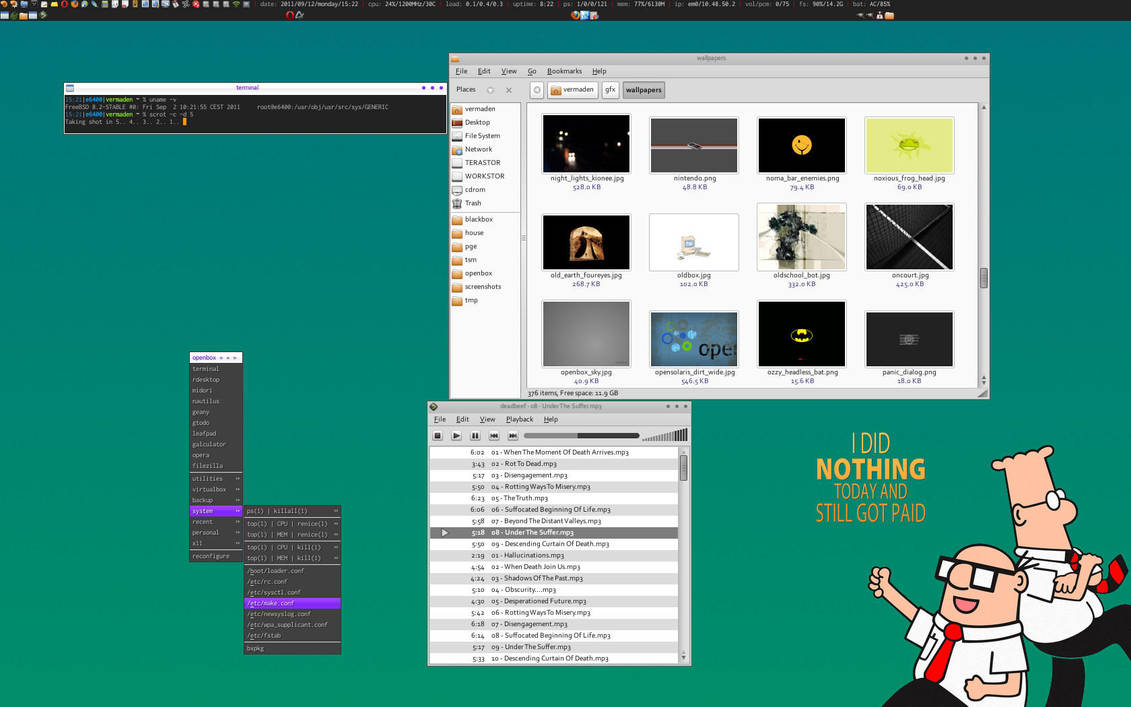Screen dimensions: 1131x707
Task: Expand recent submenu in openbox menu
Action: 216,522
